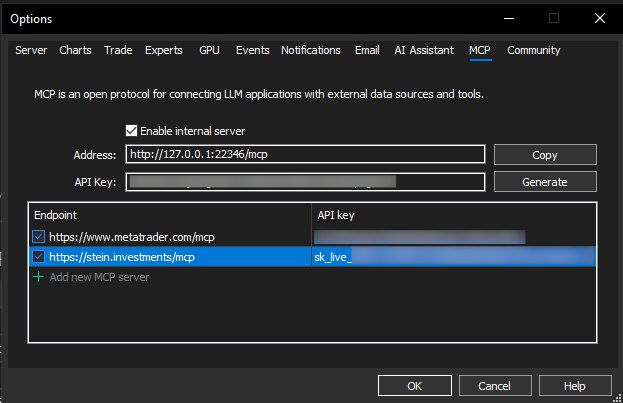Uncheck the metatrader.com endpoint checkbox

(38, 236)
